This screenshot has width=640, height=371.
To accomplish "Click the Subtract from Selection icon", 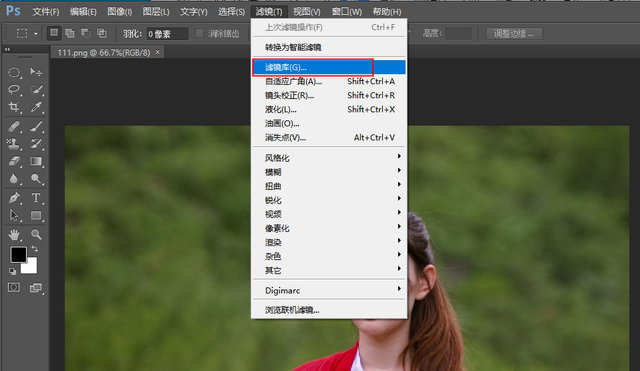I will click(x=85, y=33).
